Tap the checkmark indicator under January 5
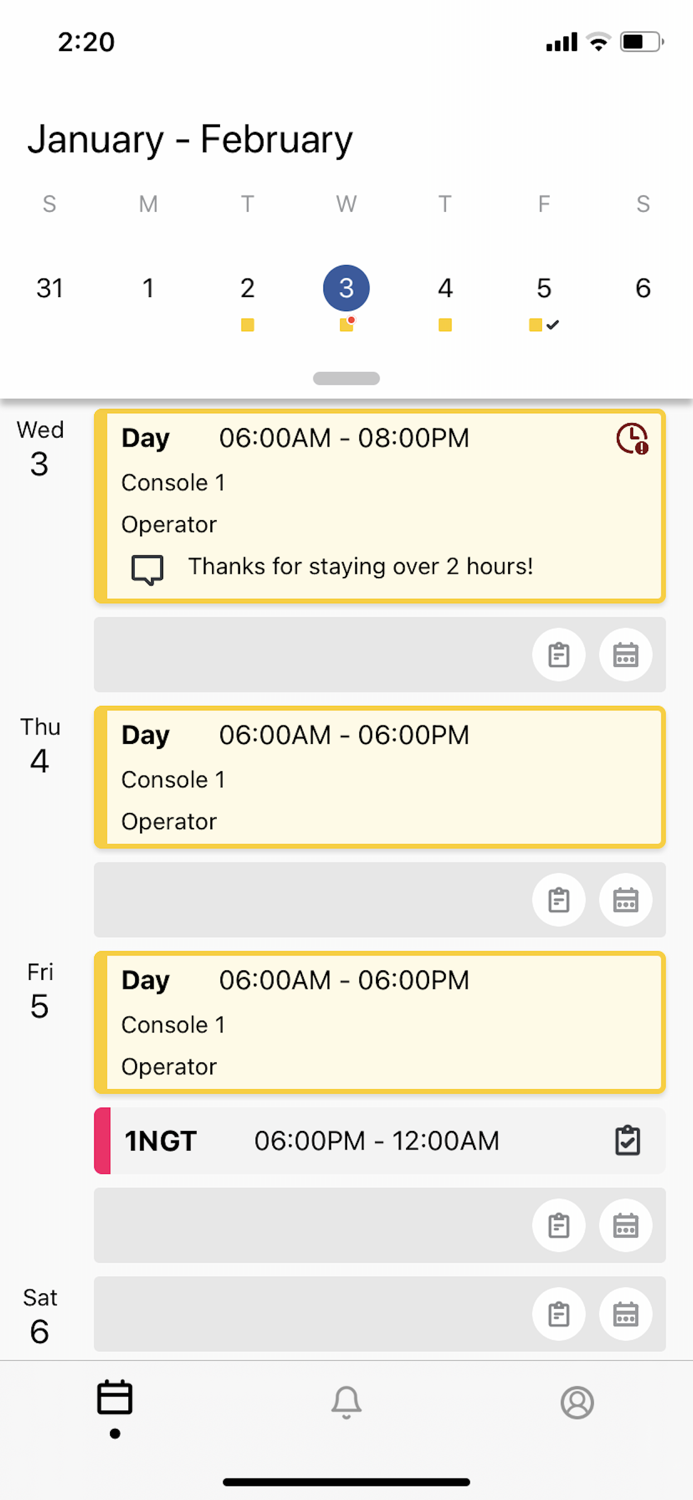This screenshot has width=693, height=1500. [553, 324]
